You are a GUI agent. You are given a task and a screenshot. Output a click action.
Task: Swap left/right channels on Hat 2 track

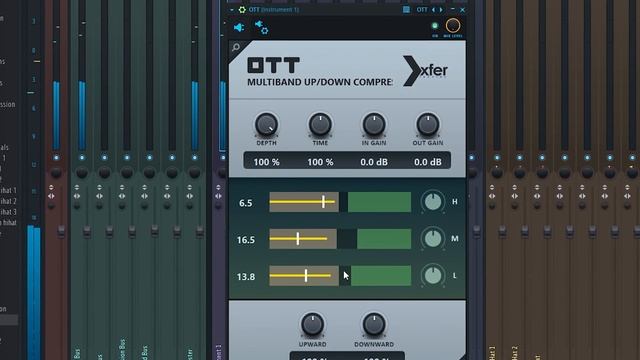point(514,196)
